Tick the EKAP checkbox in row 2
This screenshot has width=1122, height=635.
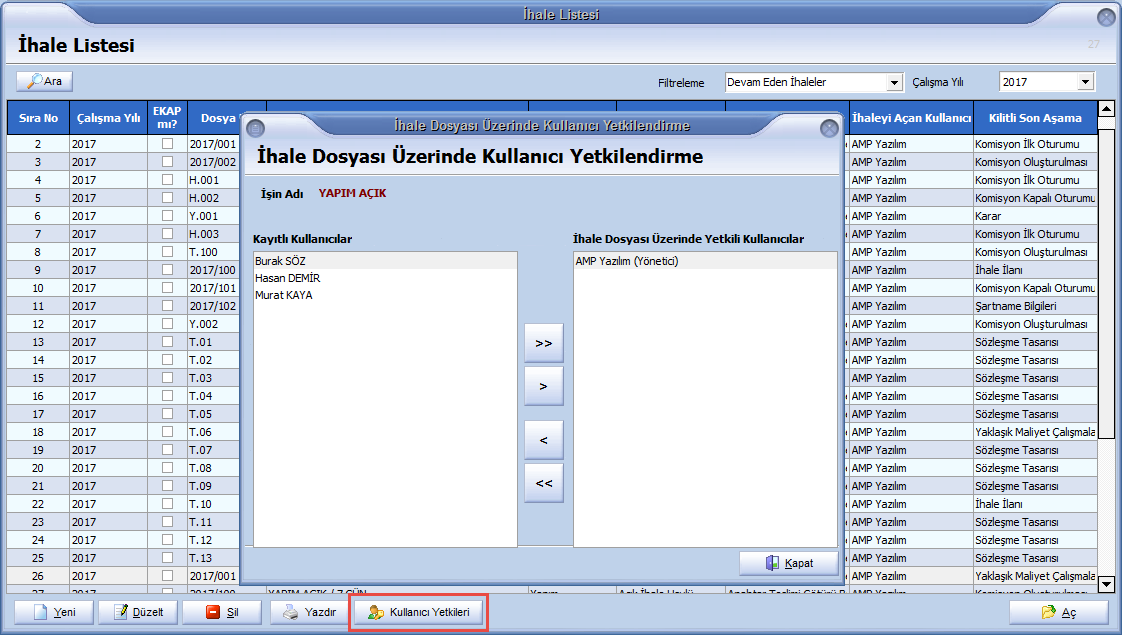coord(167,144)
